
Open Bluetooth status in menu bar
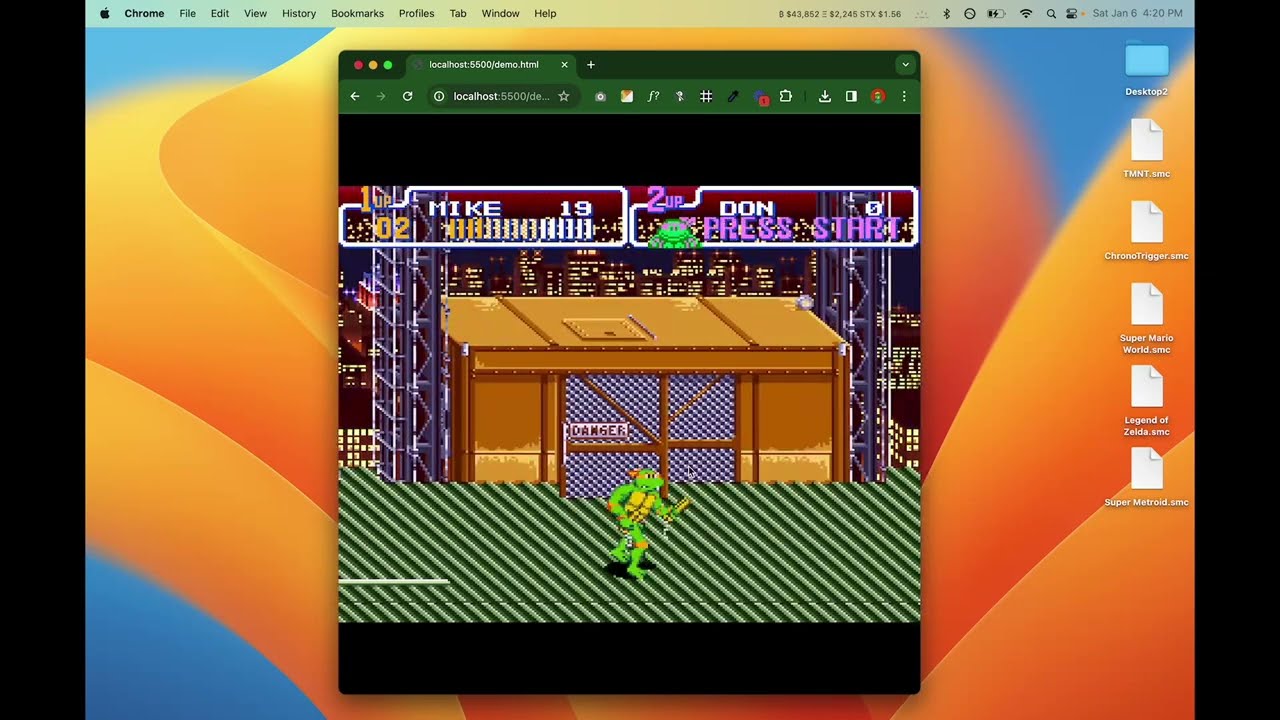(947, 13)
